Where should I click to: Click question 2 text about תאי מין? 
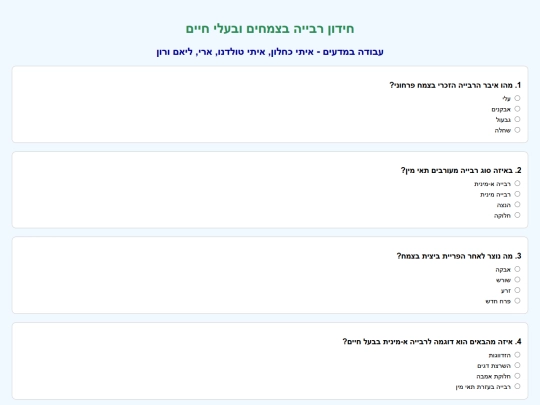coord(461,170)
